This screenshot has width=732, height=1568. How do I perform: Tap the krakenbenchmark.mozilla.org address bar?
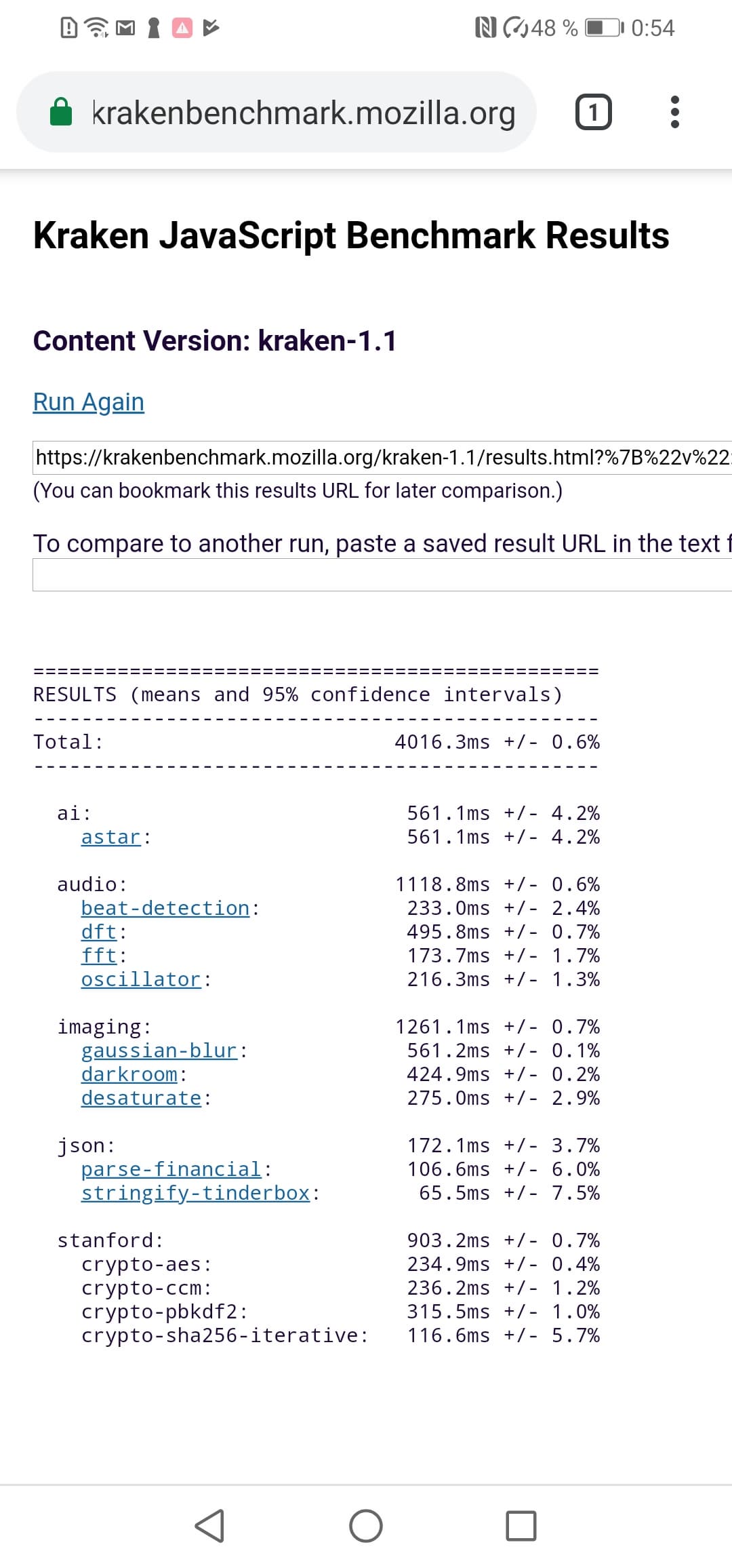click(x=303, y=113)
